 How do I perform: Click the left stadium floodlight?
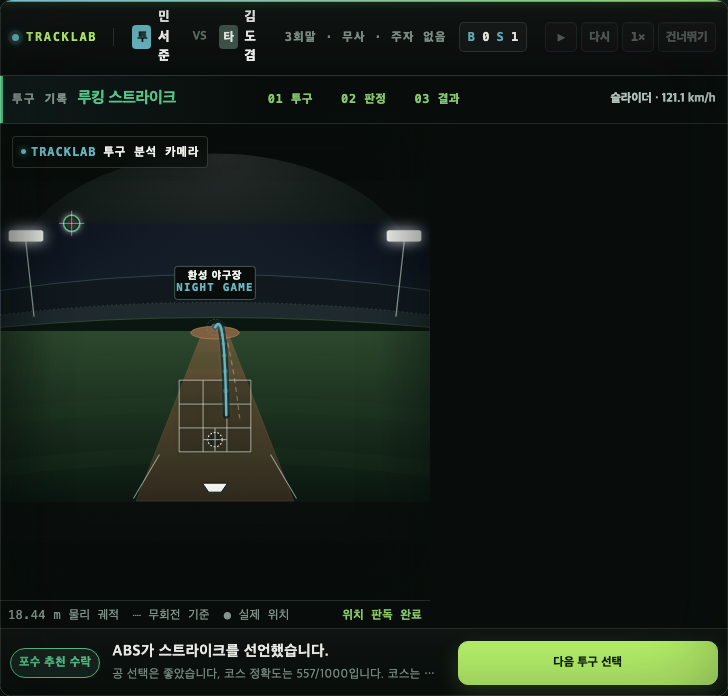[26, 236]
